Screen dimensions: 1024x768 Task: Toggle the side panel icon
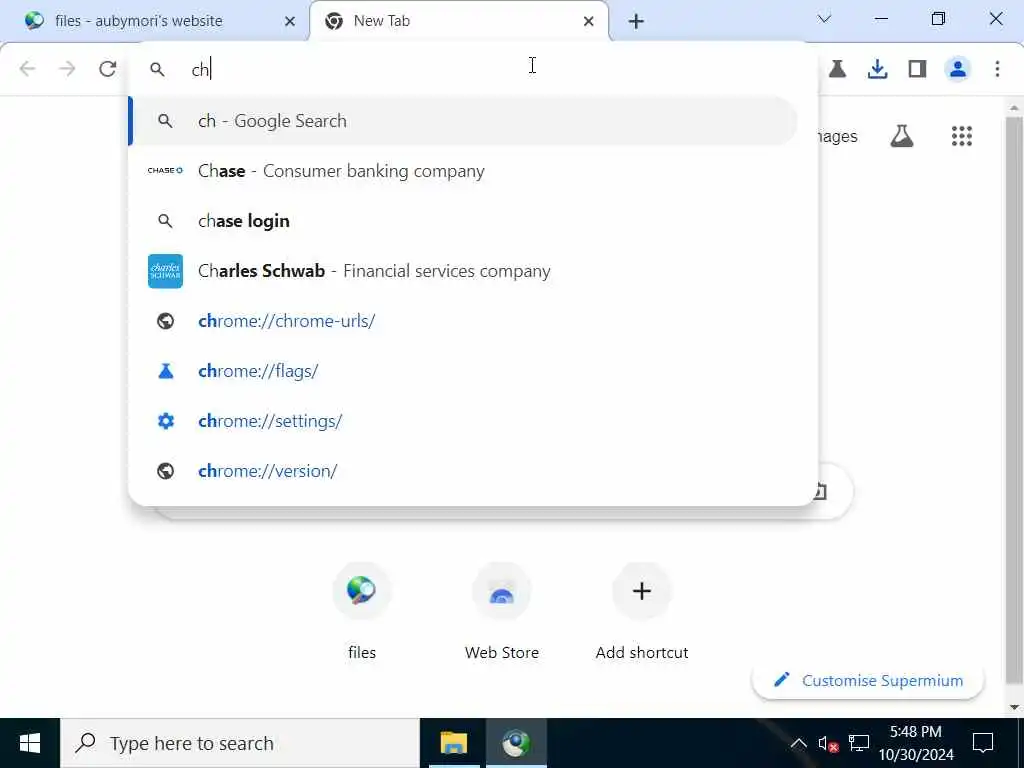pyautogui.click(x=918, y=69)
